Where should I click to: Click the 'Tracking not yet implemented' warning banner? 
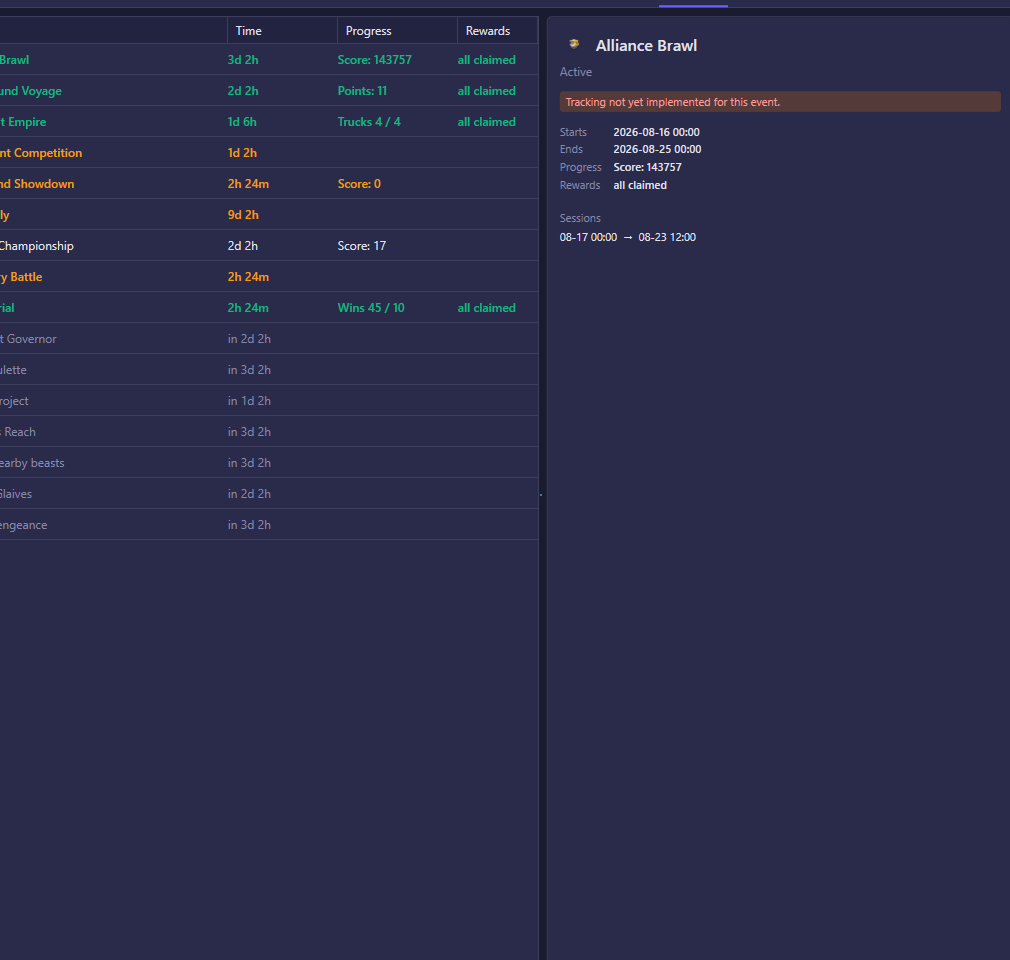(780, 102)
